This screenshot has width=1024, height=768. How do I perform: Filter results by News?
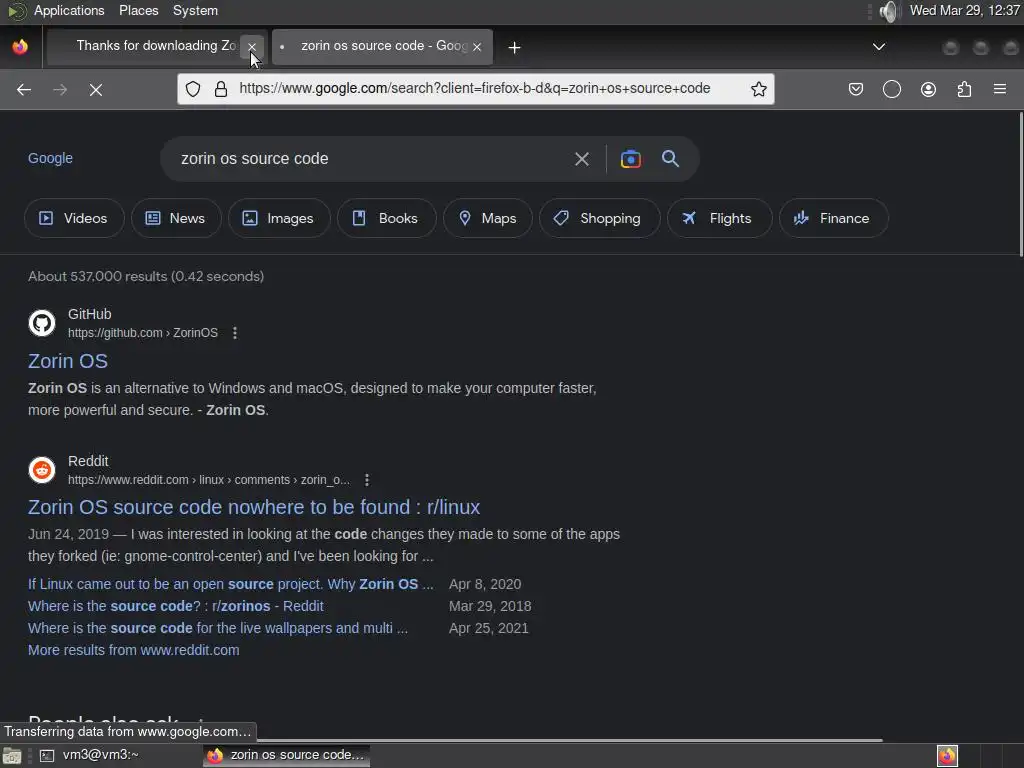pyautogui.click(x=176, y=218)
